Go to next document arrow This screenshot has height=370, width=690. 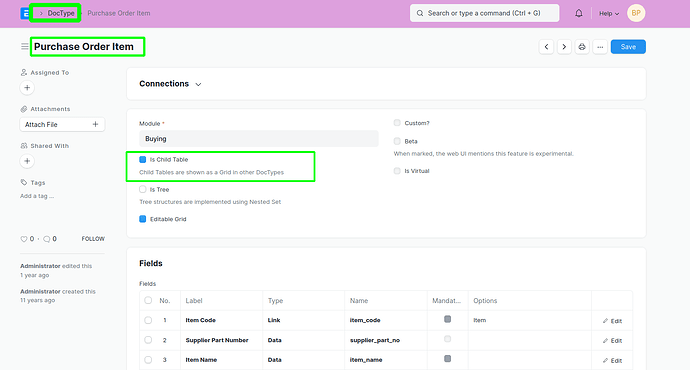pyautogui.click(x=564, y=47)
